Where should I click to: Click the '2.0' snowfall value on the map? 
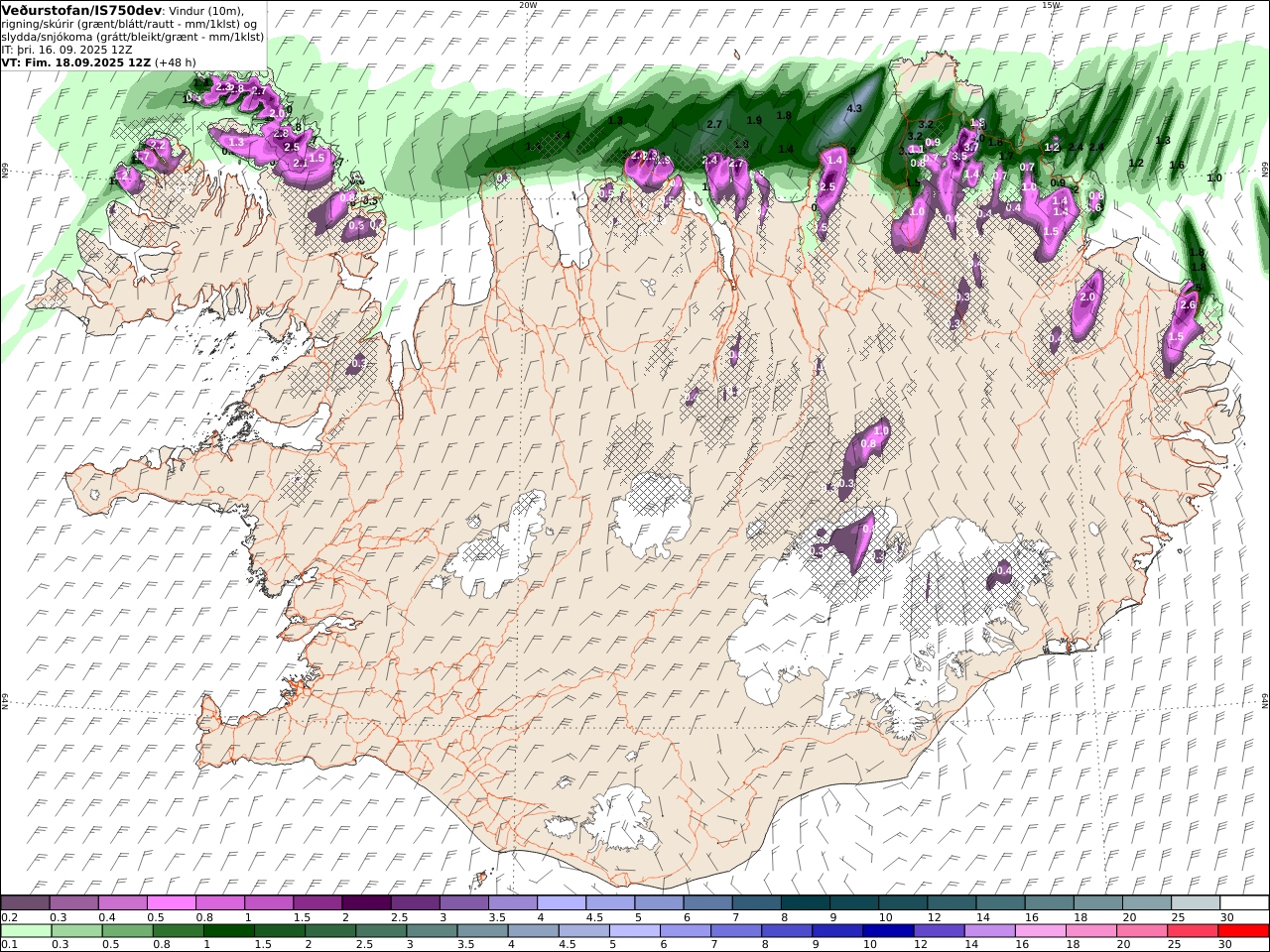pyautogui.click(x=1087, y=297)
